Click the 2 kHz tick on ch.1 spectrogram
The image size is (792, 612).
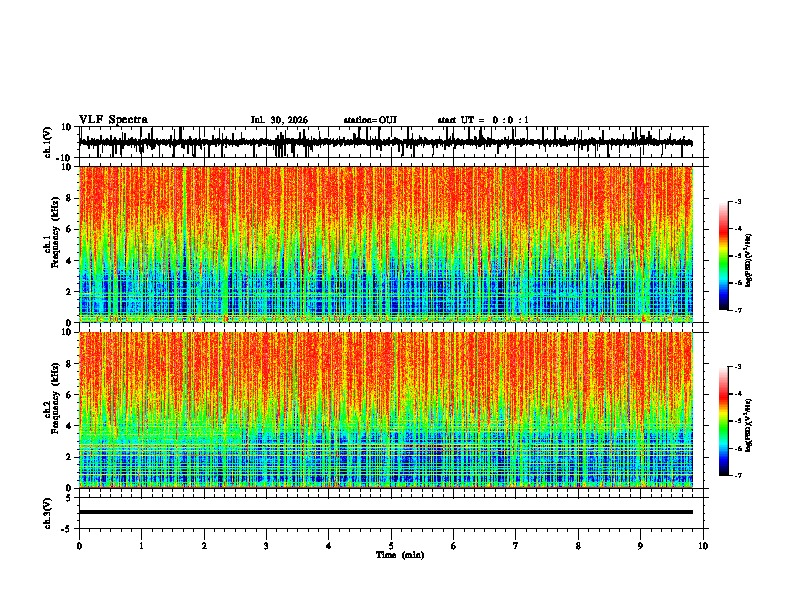[69, 292]
